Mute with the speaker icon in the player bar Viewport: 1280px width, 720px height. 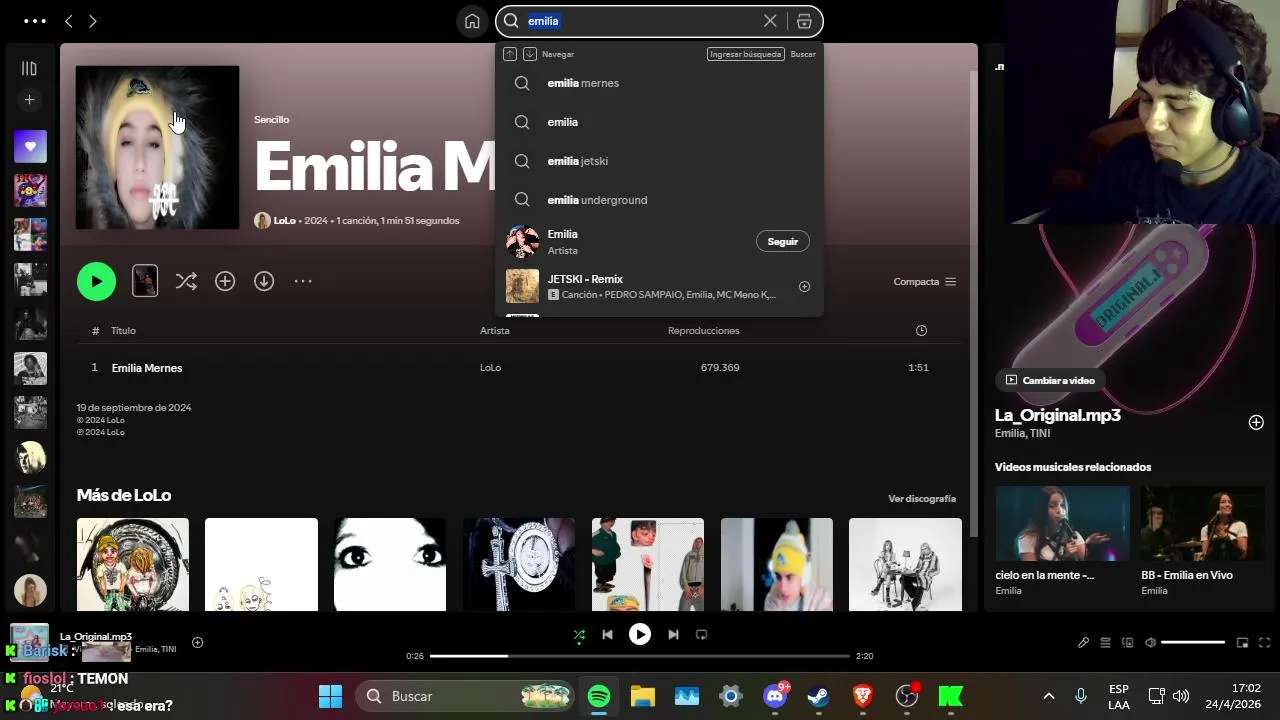1150,643
